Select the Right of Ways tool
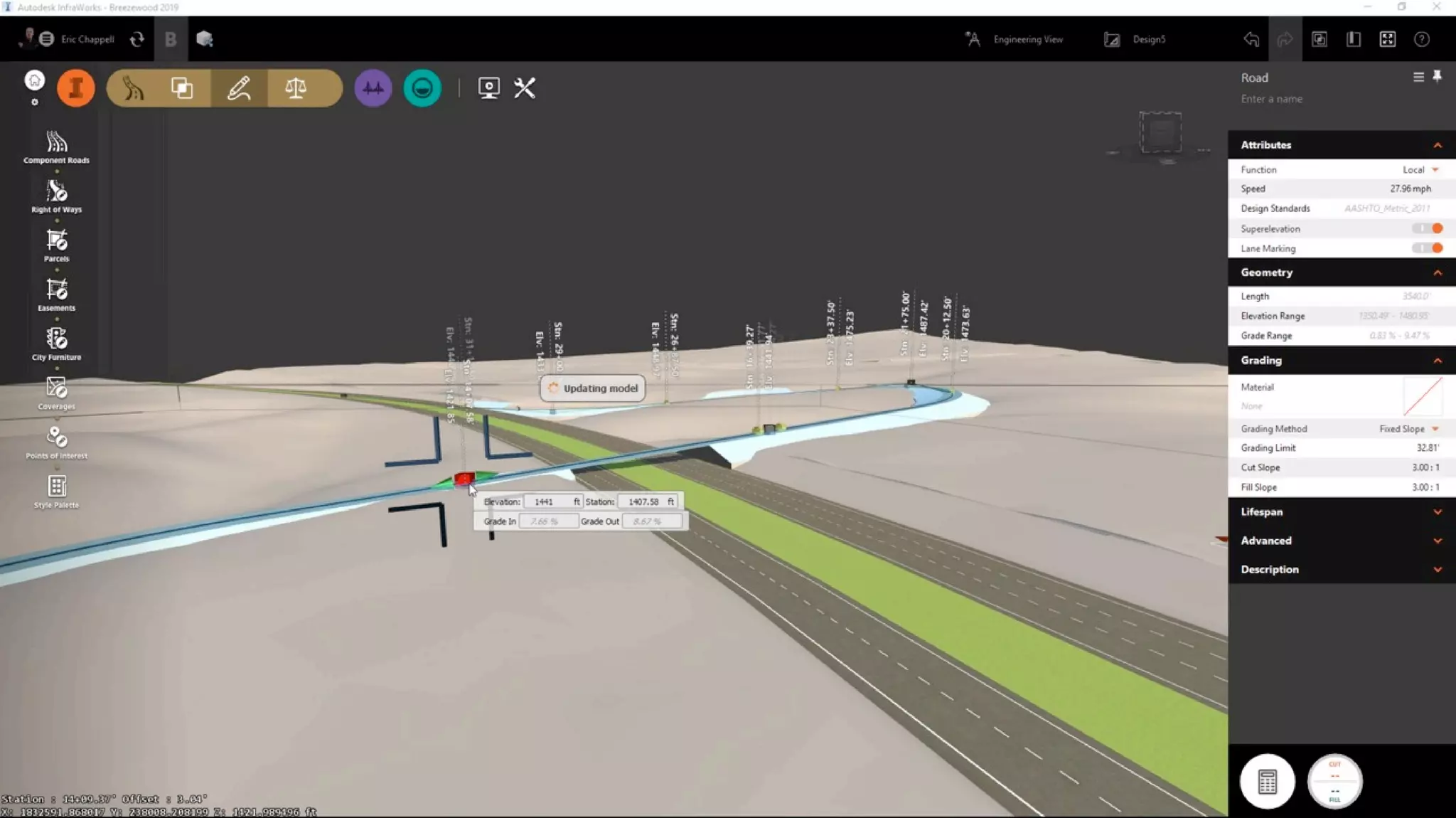Viewport: 1456px width, 818px height. [56, 196]
